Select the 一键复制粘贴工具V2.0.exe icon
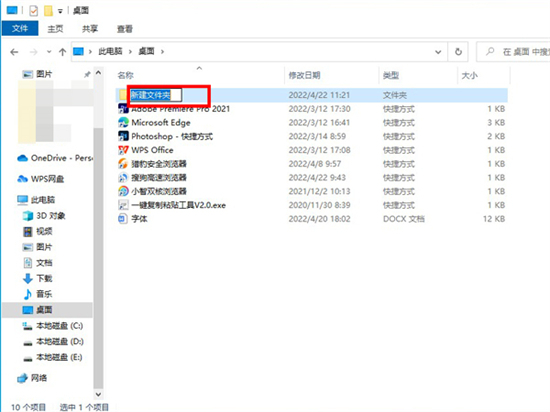550x412 pixels. pos(123,205)
